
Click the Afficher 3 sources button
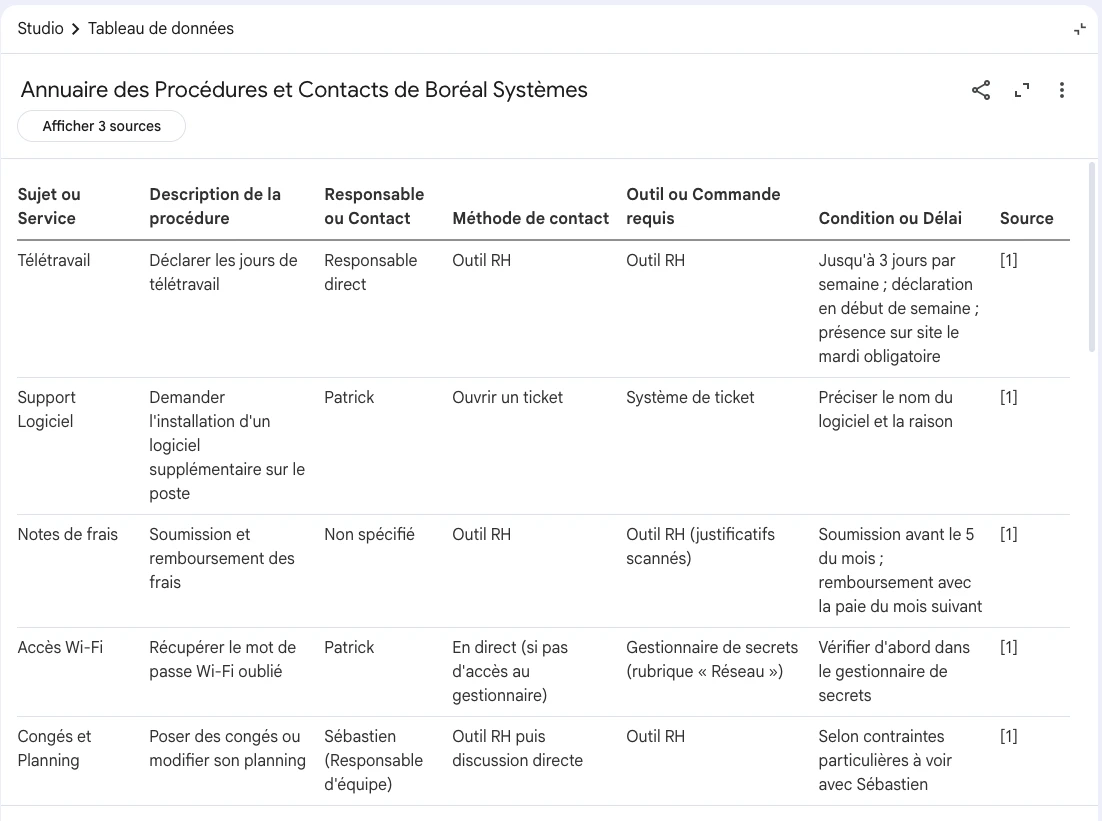101,126
